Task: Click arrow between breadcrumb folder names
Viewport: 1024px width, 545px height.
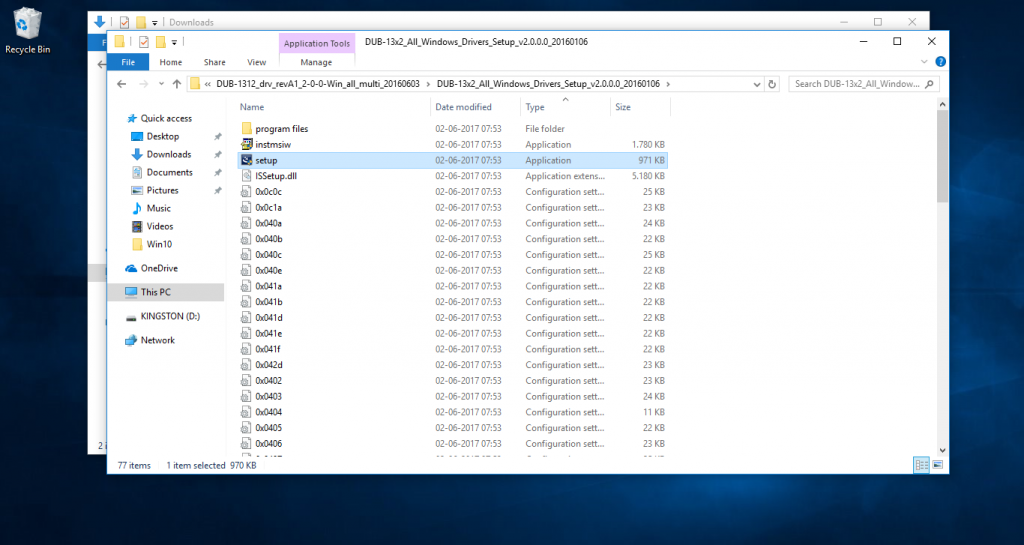Action: (428, 84)
